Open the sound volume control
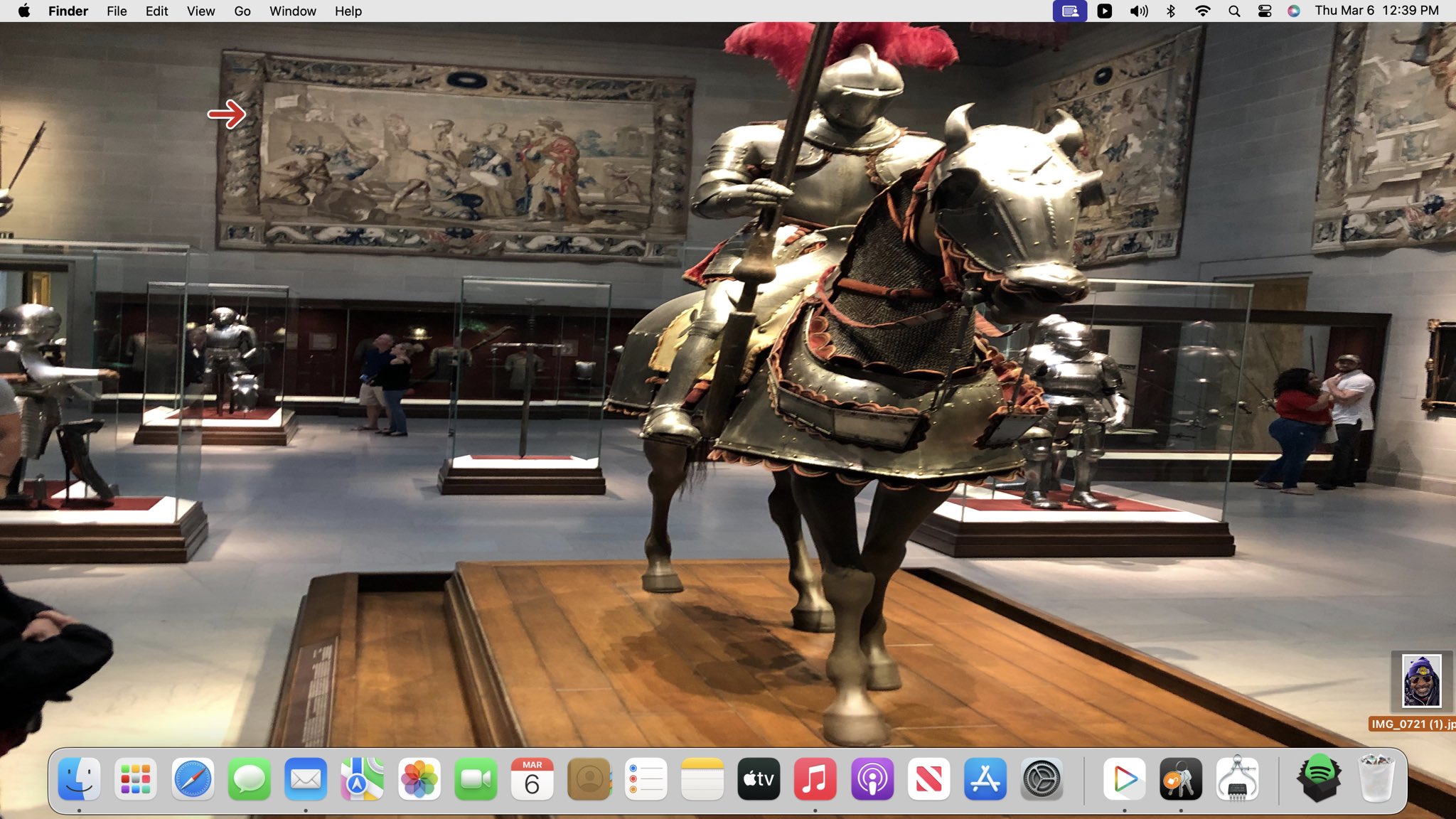This screenshot has width=1456, height=819. point(1138,11)
